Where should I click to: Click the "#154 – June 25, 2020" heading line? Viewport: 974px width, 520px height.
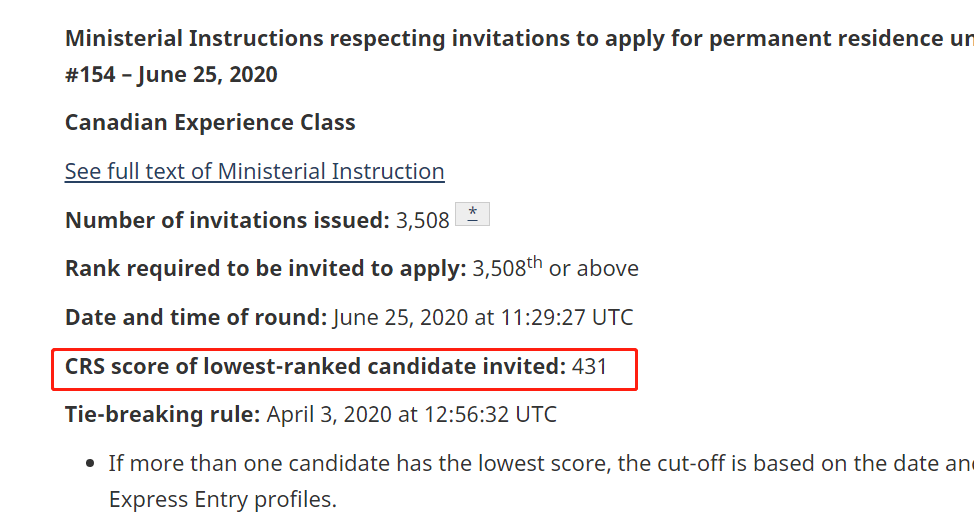pyautogui.click(x=171, y=75)
